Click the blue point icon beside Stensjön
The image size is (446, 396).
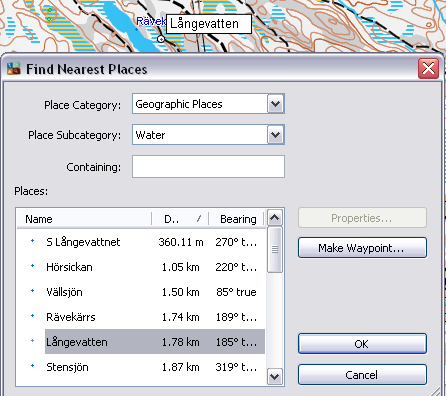coord(33,366)
